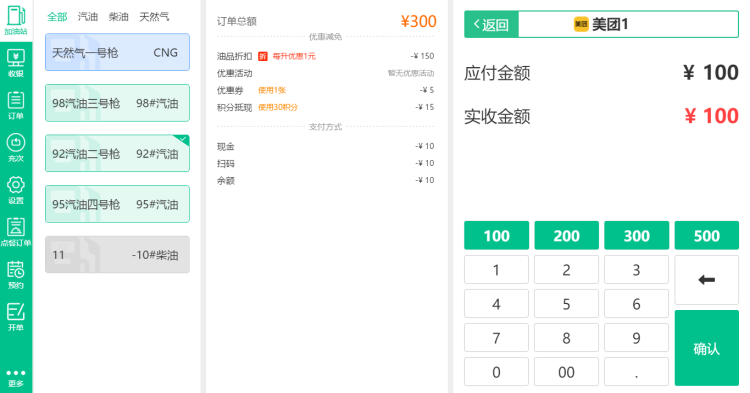
Task: Select the 汽油 filter tab
Action: click(x=88, y=17)
